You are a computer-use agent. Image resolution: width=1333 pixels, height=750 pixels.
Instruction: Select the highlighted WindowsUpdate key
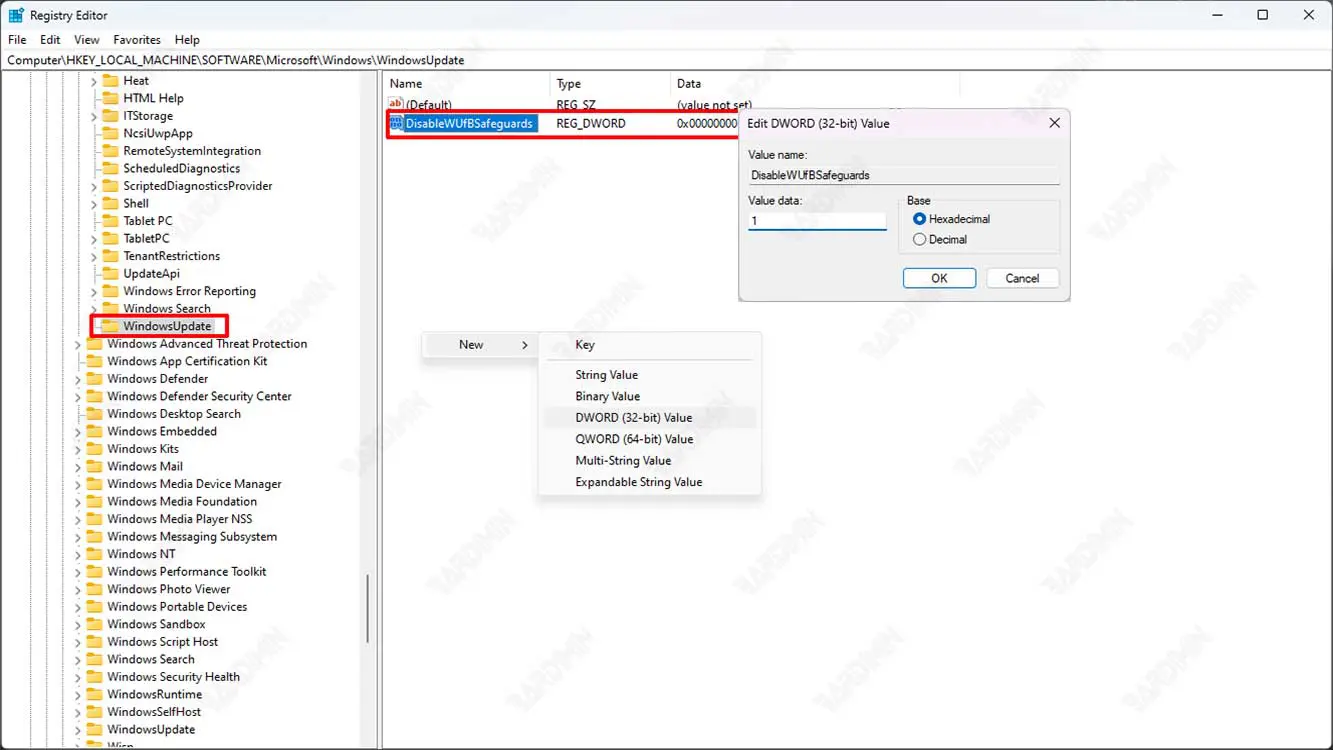[x=167, y=326]
